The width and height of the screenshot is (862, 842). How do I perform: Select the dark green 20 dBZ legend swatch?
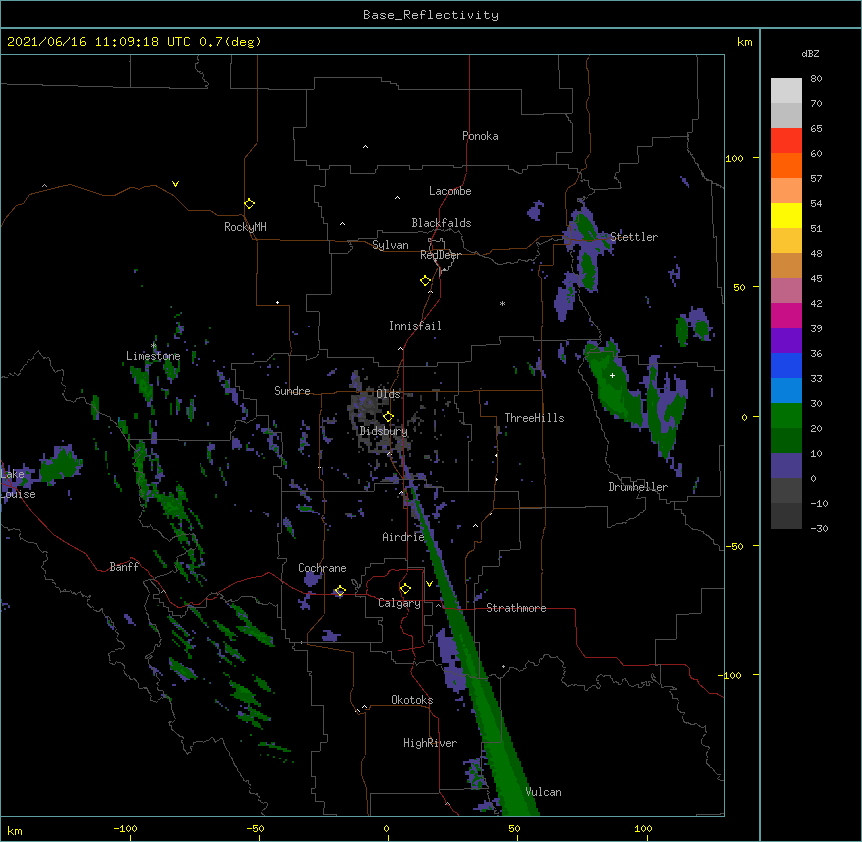click(786, 440)
